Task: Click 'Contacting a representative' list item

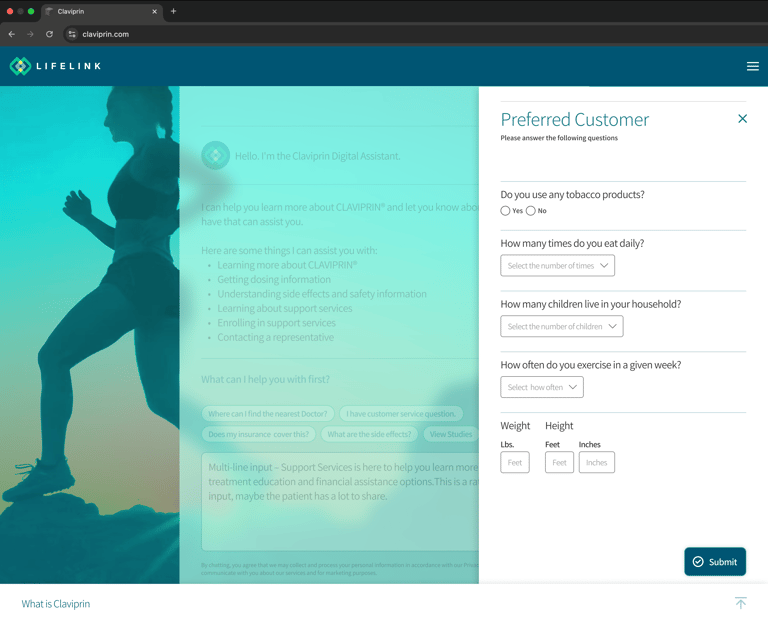Action: coord(275,337)
